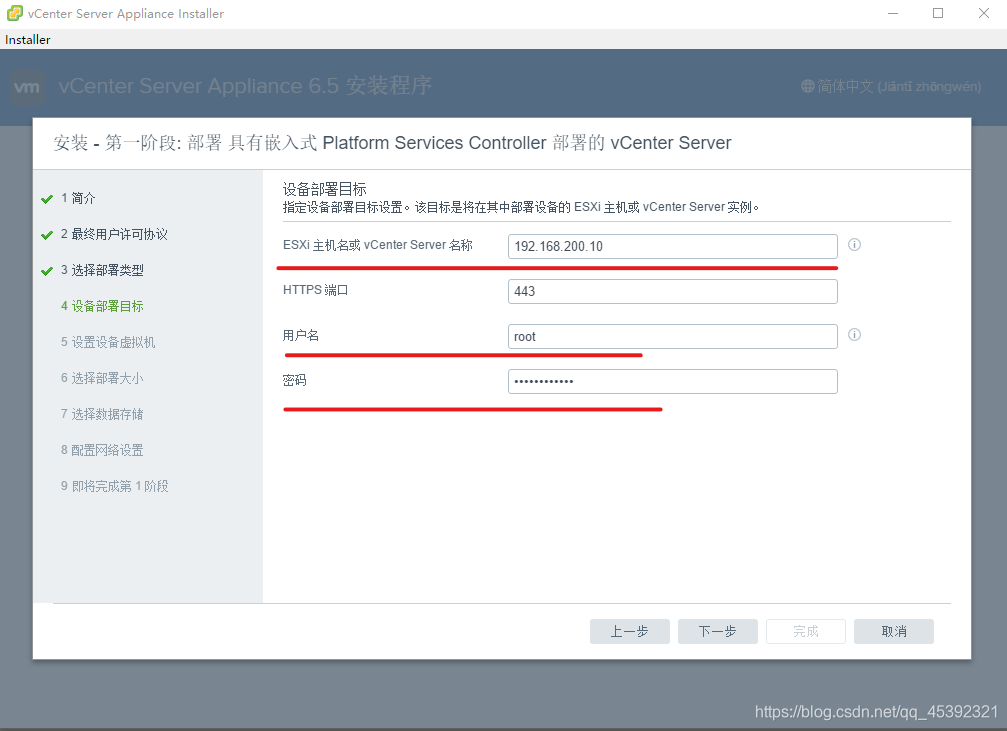Open the 简体中文 language selector

[x=891, y=86]
